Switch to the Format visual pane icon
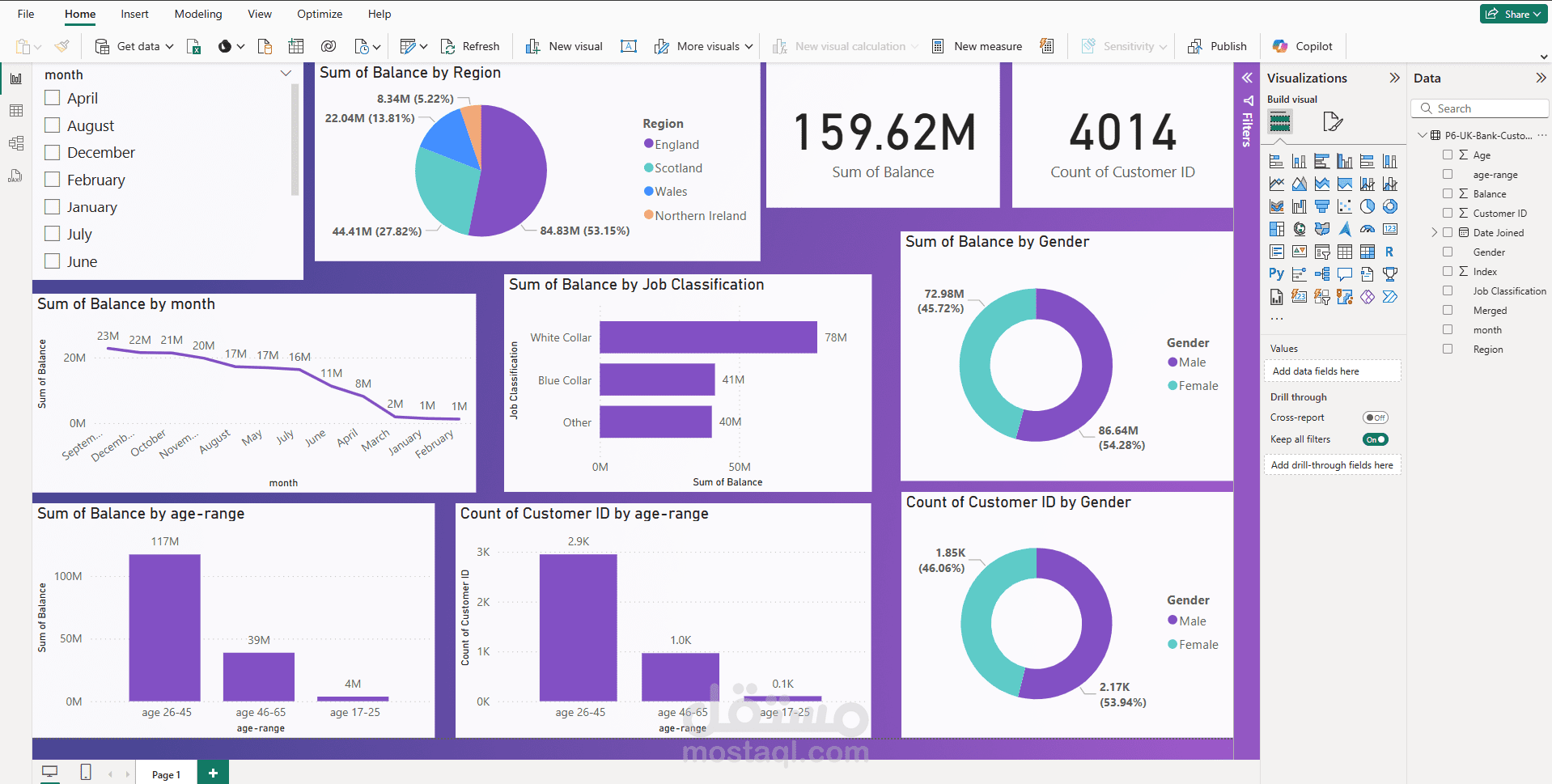Viewport: 1552px width, 784px height. point(1332,122)
